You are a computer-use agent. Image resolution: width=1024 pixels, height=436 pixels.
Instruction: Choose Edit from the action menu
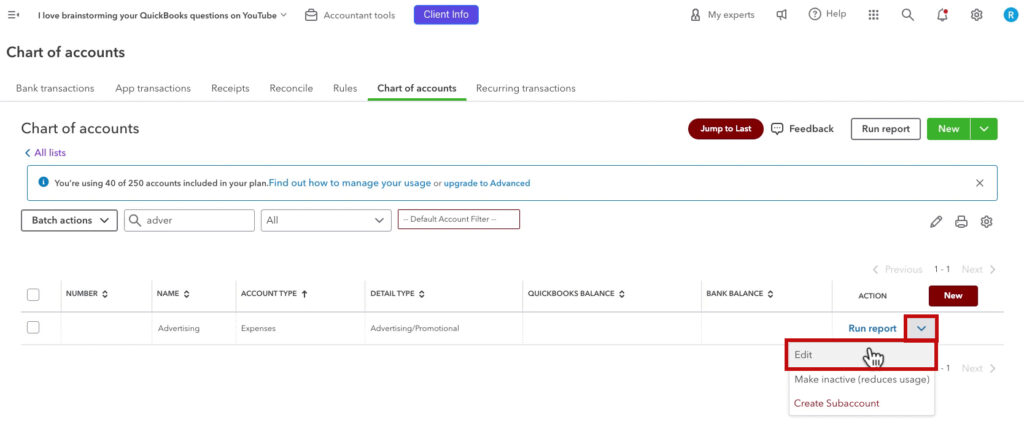coord(862,355)
